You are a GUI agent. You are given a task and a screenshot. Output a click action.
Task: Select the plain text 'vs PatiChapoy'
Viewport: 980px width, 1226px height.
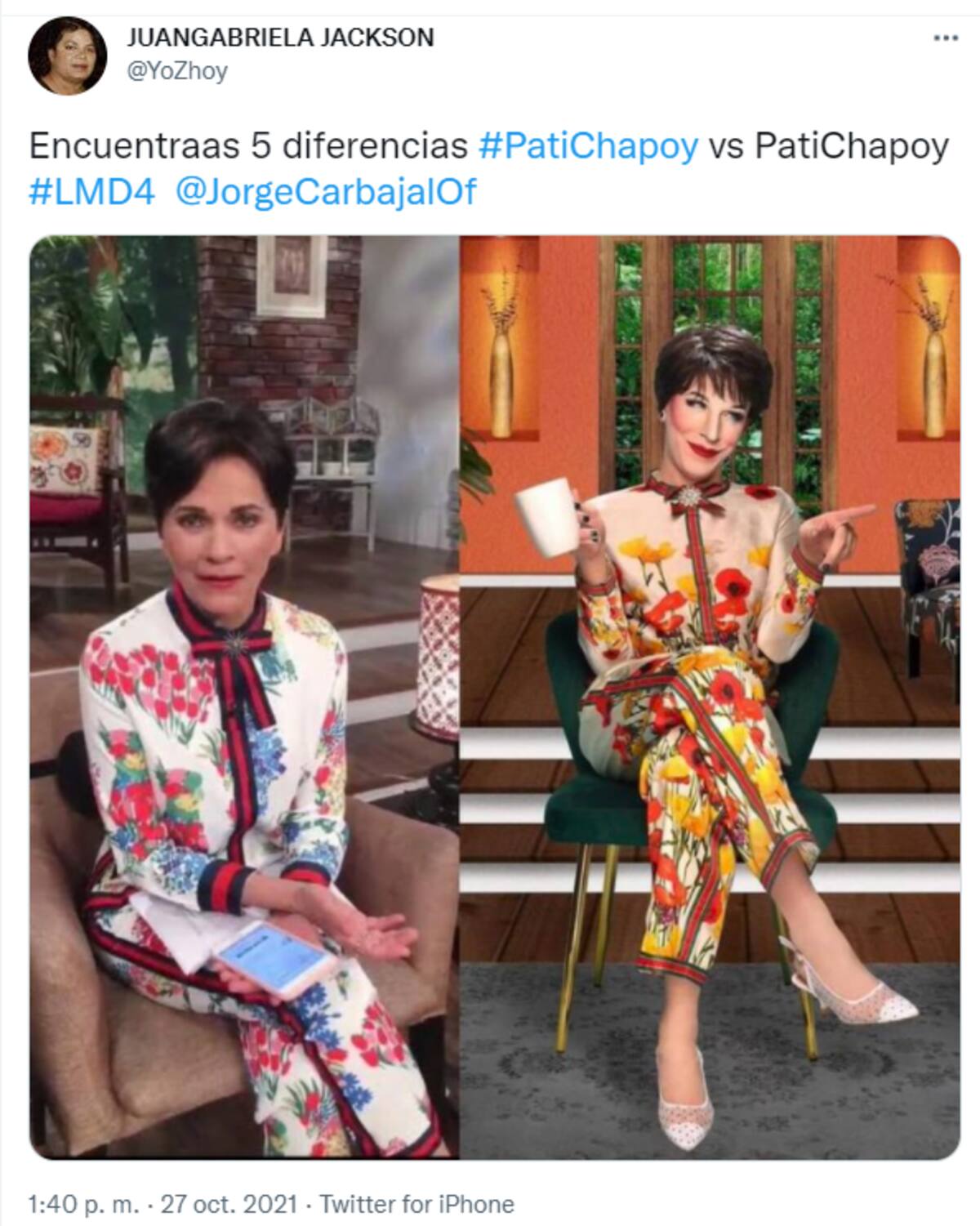point(828,146)
